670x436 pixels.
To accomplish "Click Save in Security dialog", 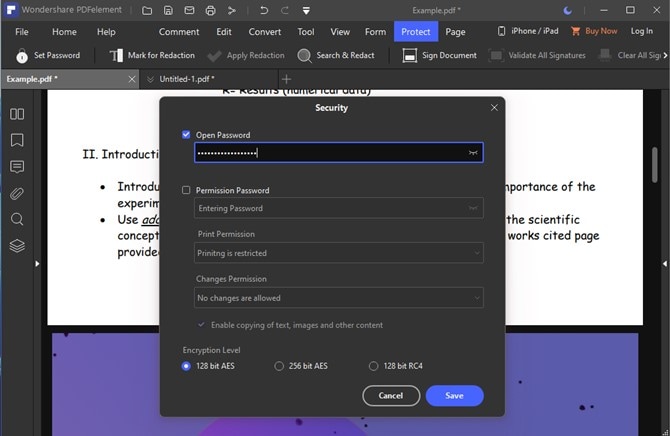I will click(x=454, y=395).
